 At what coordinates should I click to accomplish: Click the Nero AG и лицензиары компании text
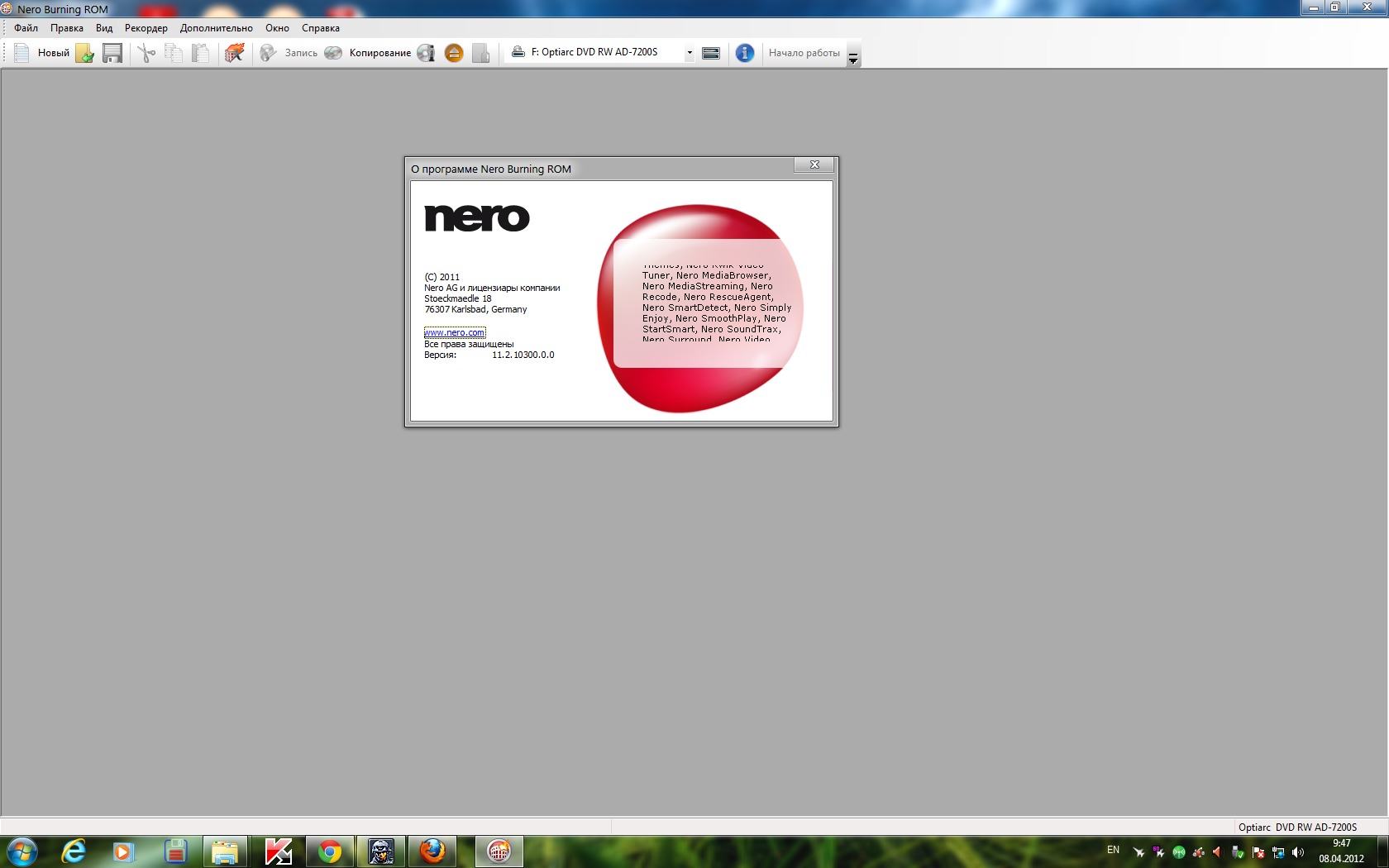point(492,288)
